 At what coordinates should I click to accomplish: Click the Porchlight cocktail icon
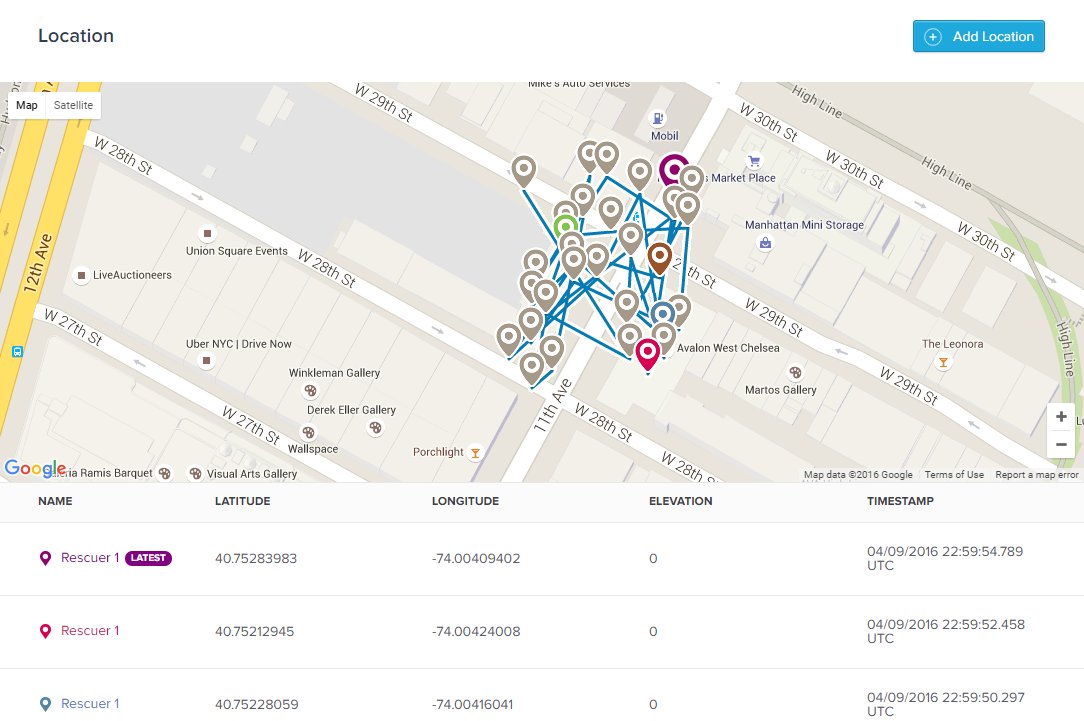click(x=475, y=453)
